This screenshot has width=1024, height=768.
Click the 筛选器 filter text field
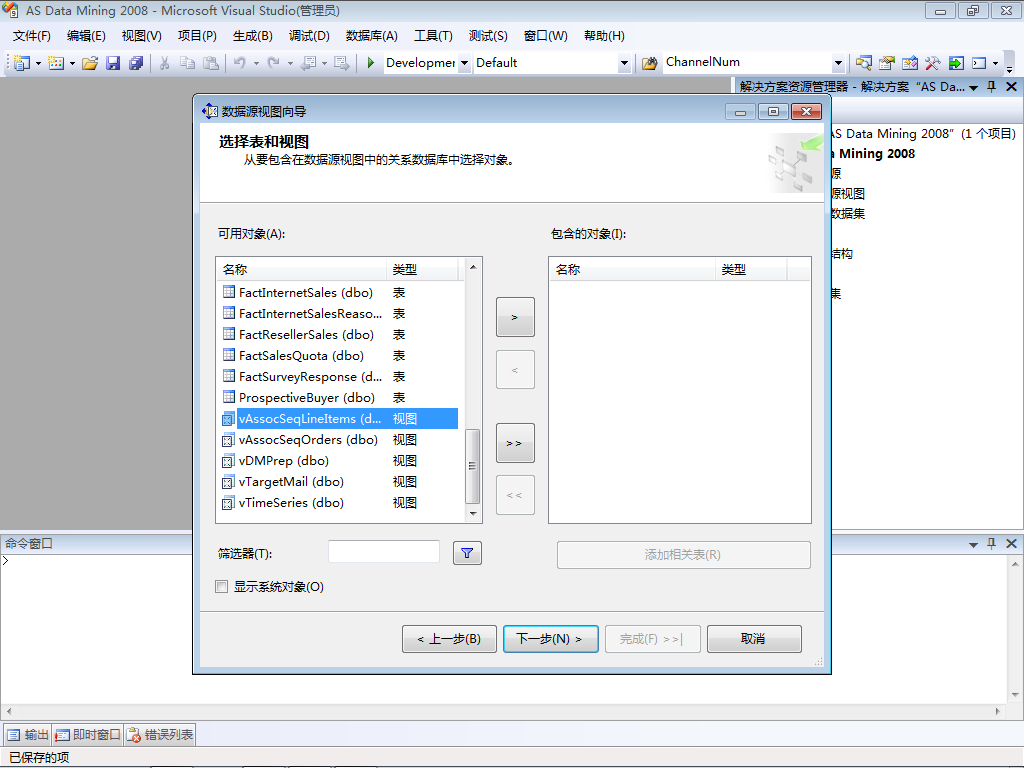pos(384,552)
